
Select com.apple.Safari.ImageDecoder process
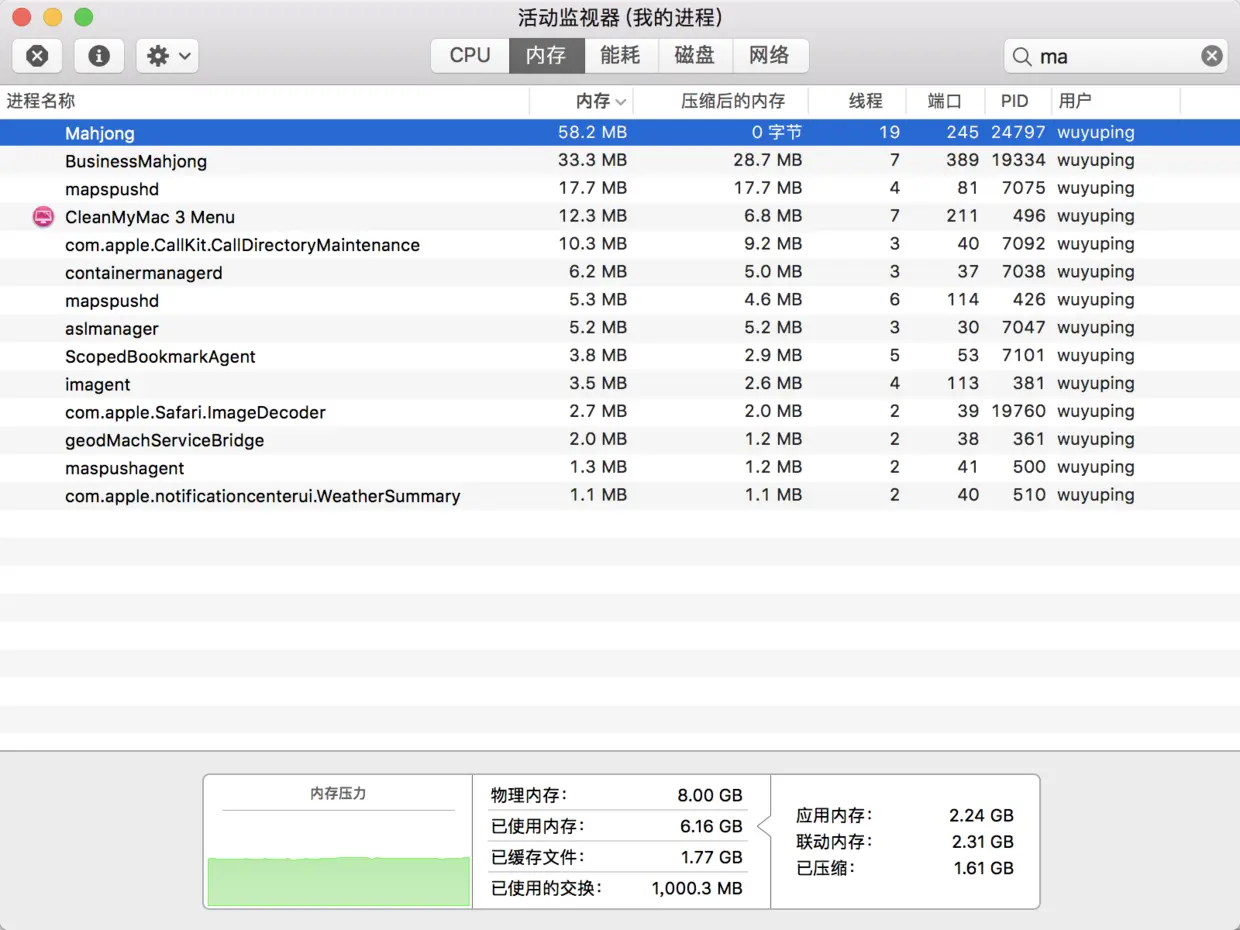pos(620,412)
